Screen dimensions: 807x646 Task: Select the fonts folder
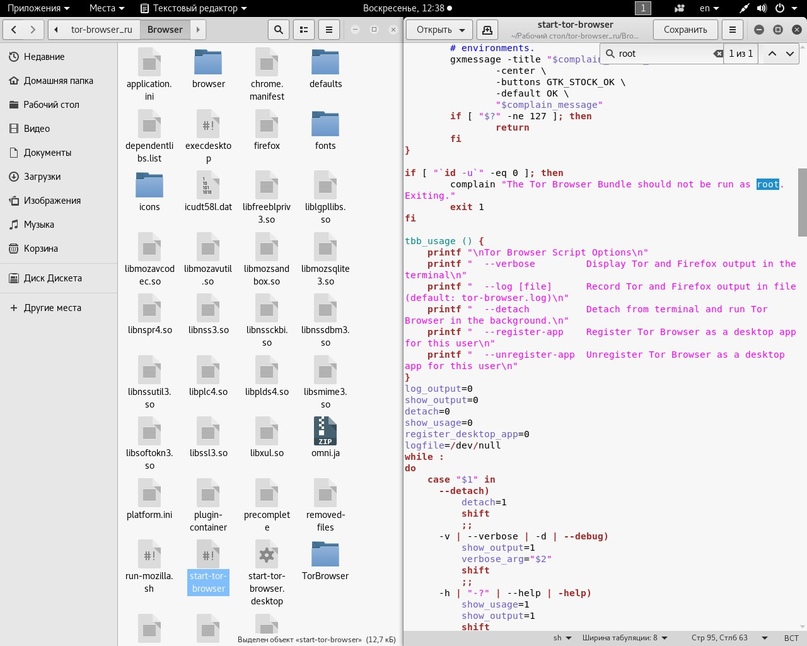coord(325,130)
